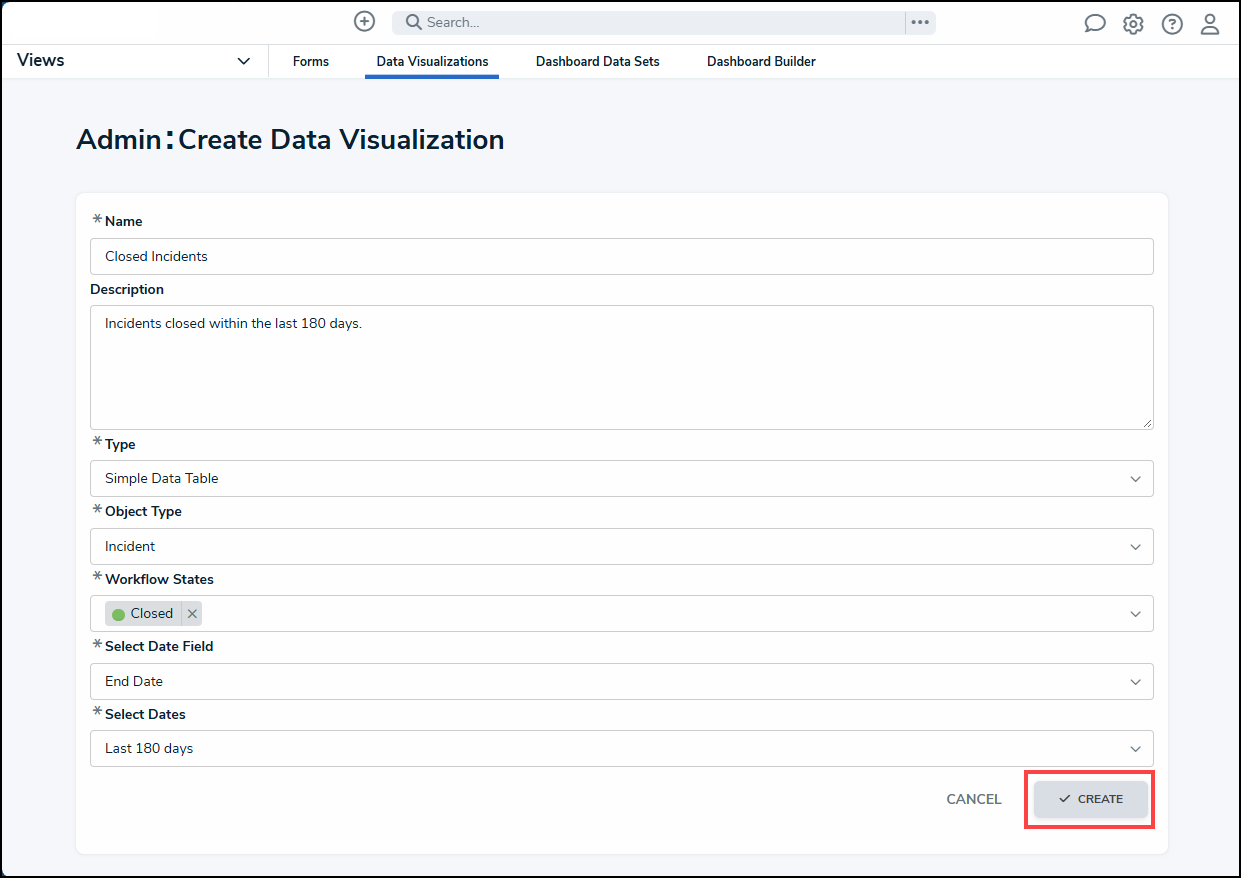Open the Select Date Field dropdown

[622, 681]
